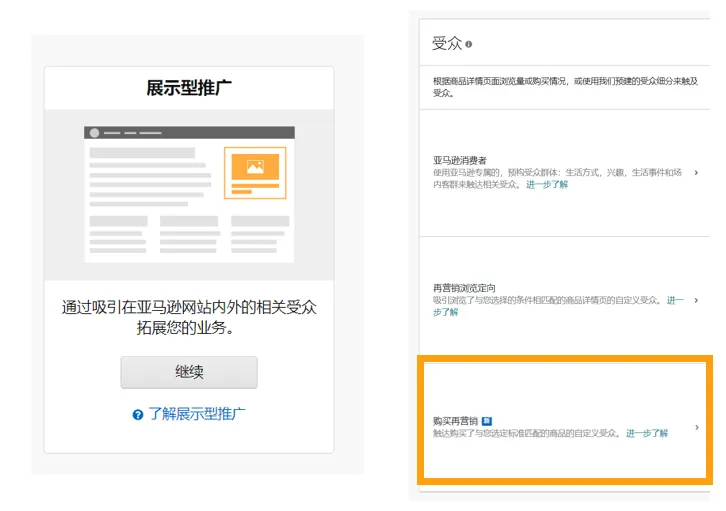Open 进一步了解 link under 购买再营销

pos(647,433)
